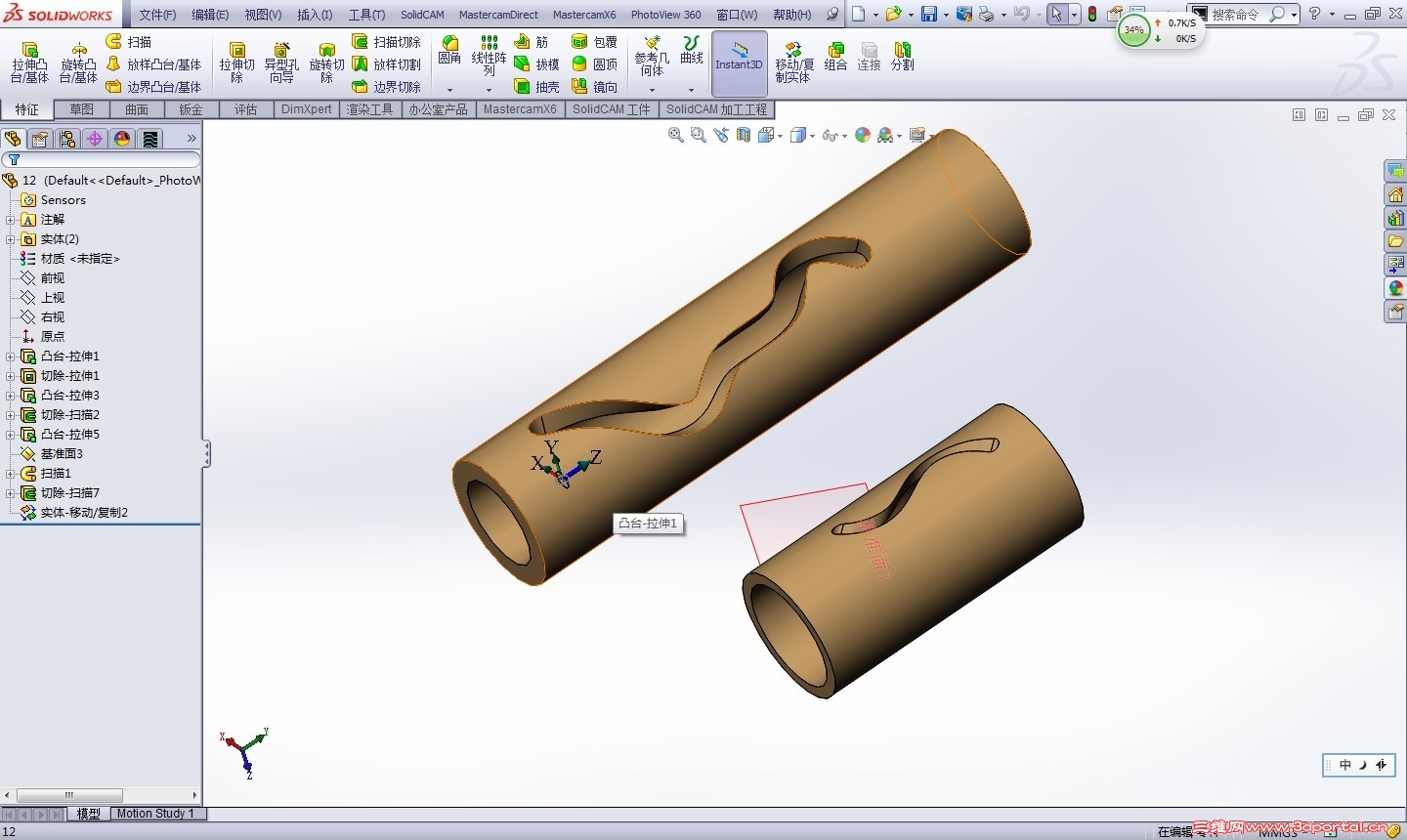1407x840 pixels.
Task: Switch to the 曲面 (Surface) tab
Action: 137,109
